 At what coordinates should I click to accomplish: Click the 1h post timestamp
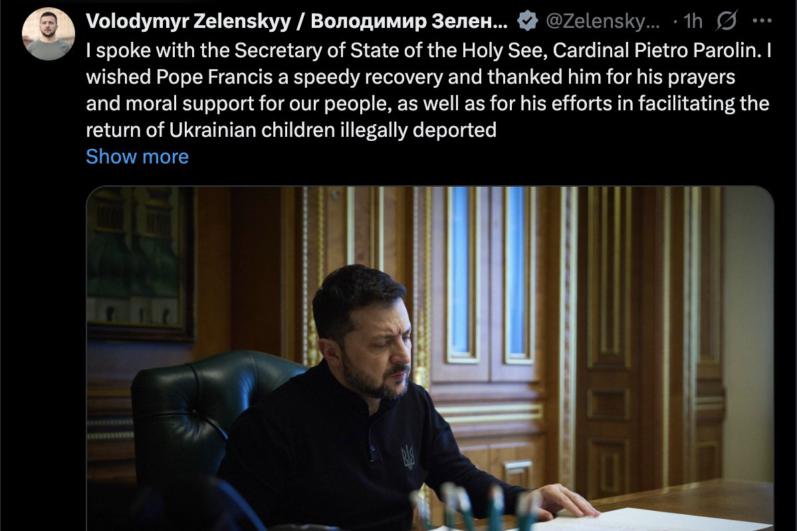[693, 21]
